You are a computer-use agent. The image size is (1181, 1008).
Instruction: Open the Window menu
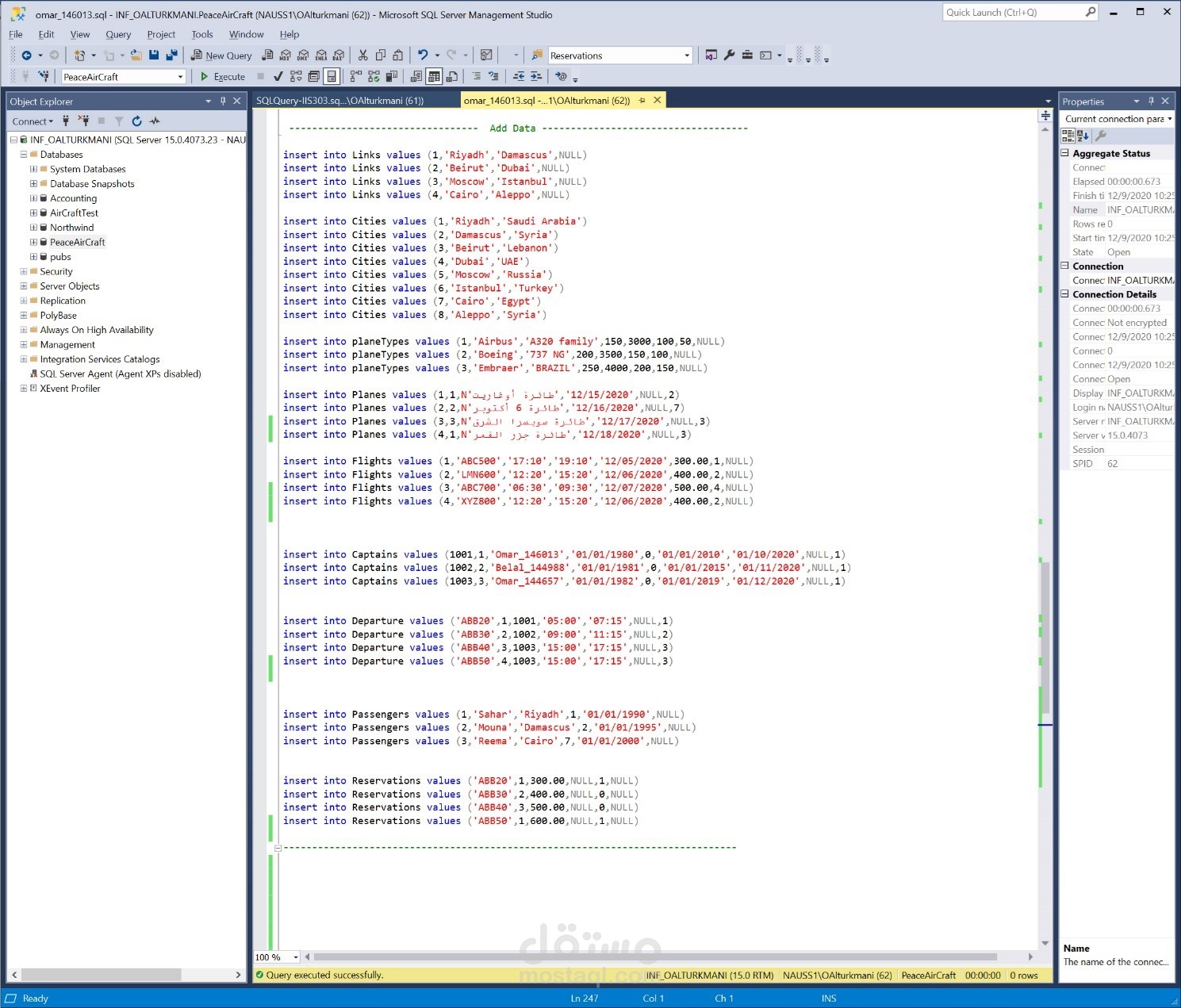246,34
